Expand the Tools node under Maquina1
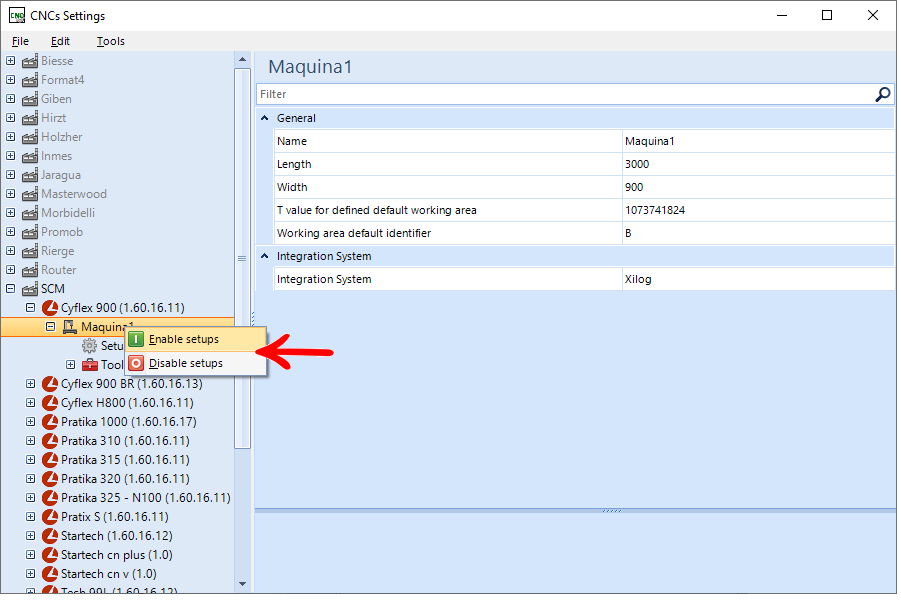This screenshot has height=604, width=901. point(71,364)
